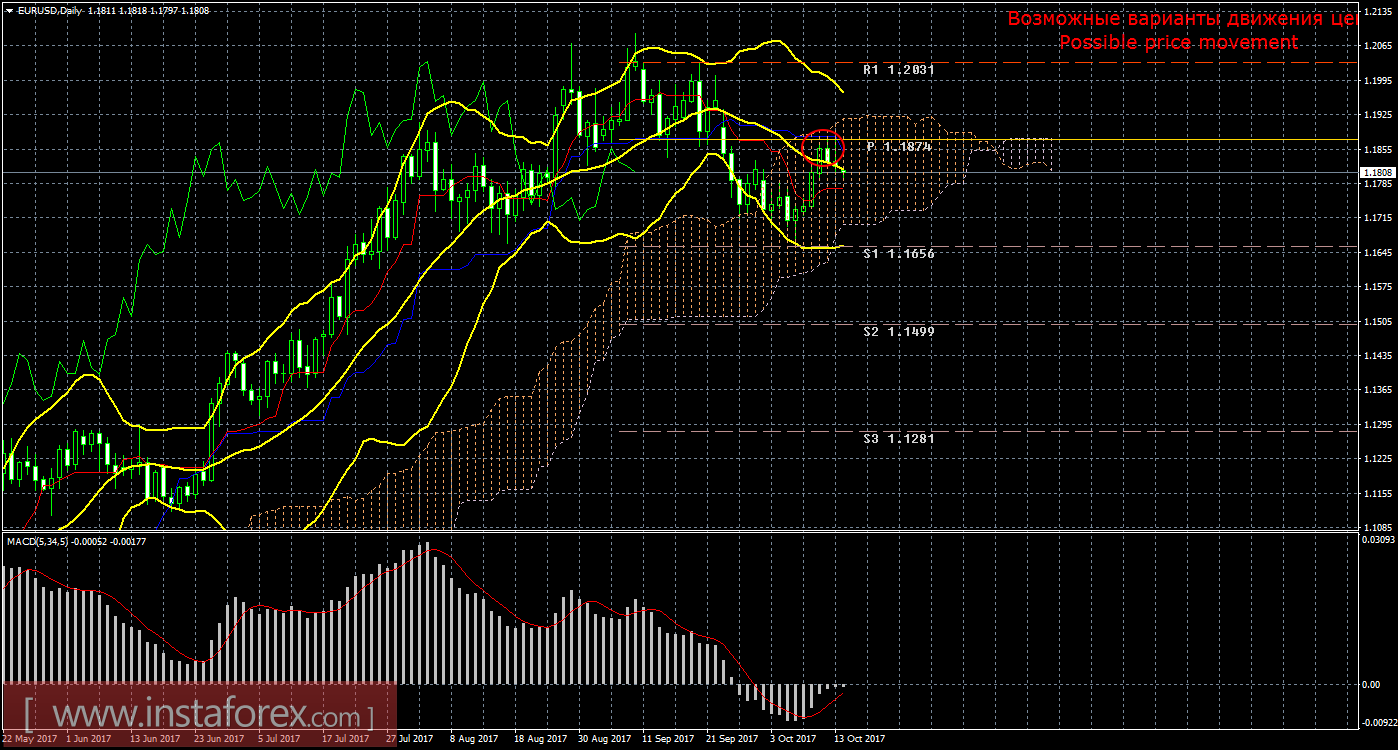Click the 11 Sep 2017 date label

pyautogui.click(x=669, y=739)
